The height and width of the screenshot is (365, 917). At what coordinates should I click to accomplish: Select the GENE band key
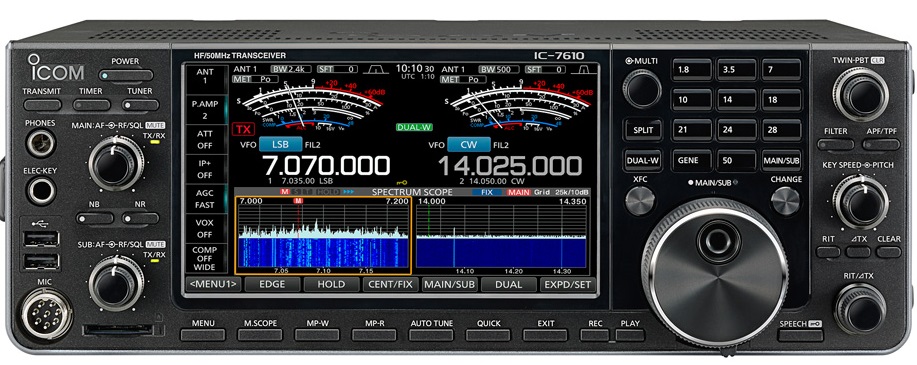(x=691, y=160)
